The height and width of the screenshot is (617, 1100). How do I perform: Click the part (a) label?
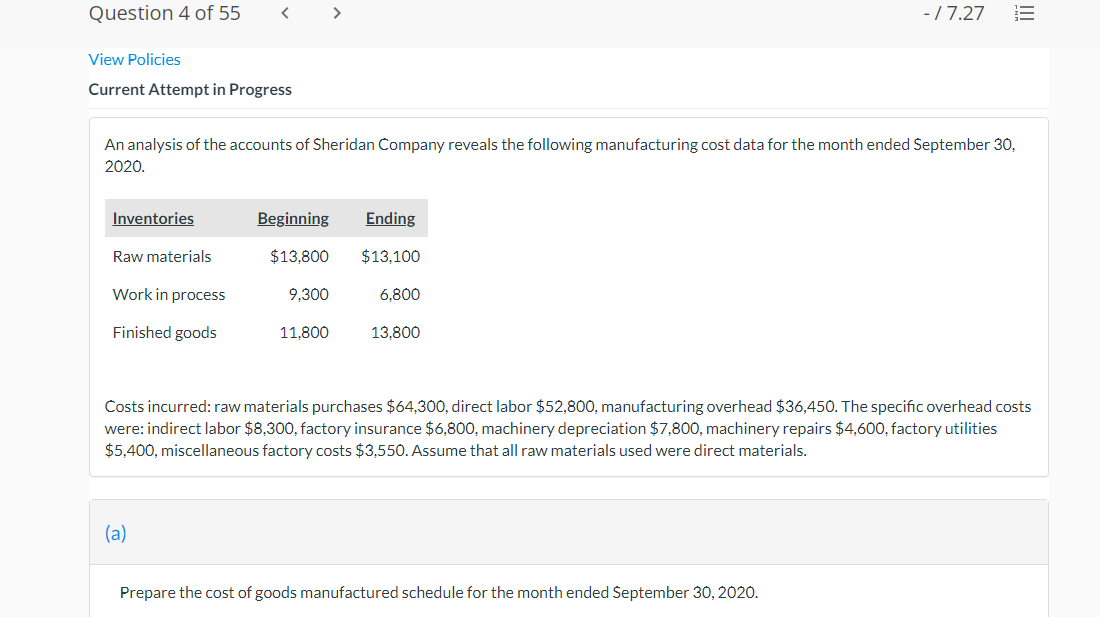(116, 533)
